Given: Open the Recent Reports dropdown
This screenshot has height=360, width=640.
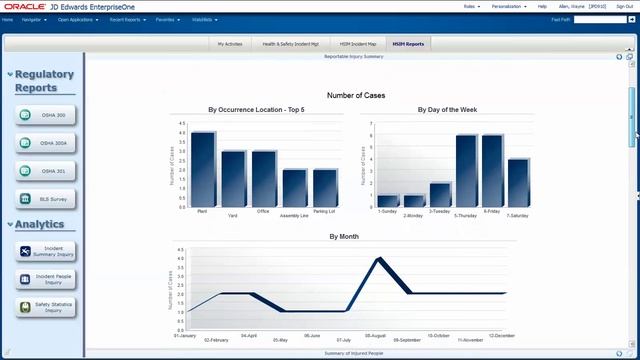Looking at the screenshot, I should click(x=128, y=20).
